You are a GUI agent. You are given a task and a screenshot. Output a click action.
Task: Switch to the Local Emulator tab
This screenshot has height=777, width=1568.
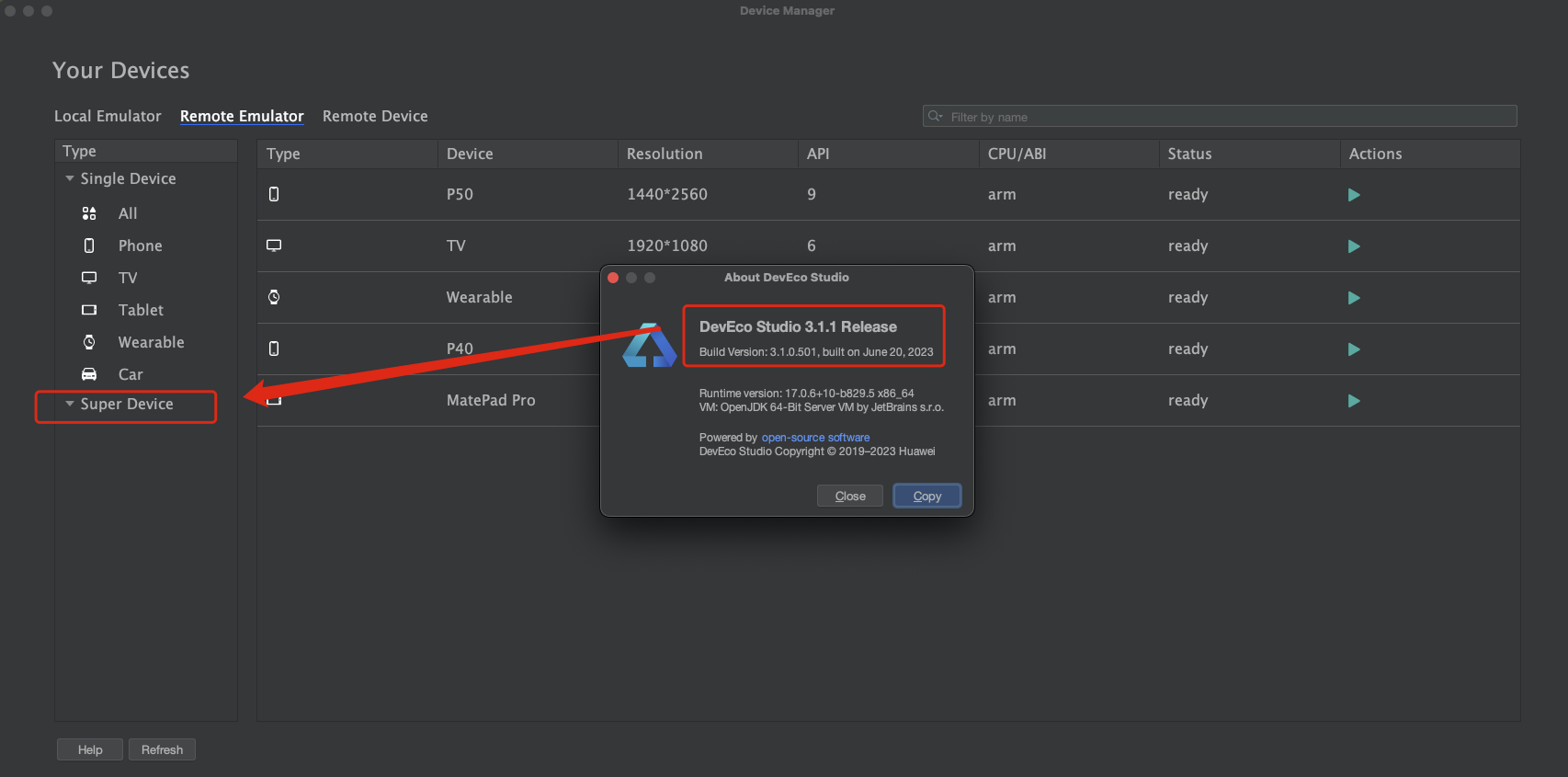coord(108,116)
